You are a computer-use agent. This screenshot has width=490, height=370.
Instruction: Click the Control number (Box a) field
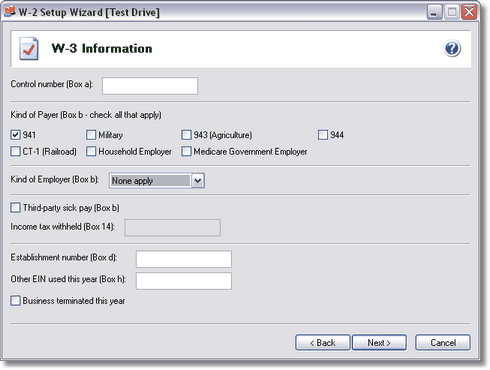pos(150,86)
